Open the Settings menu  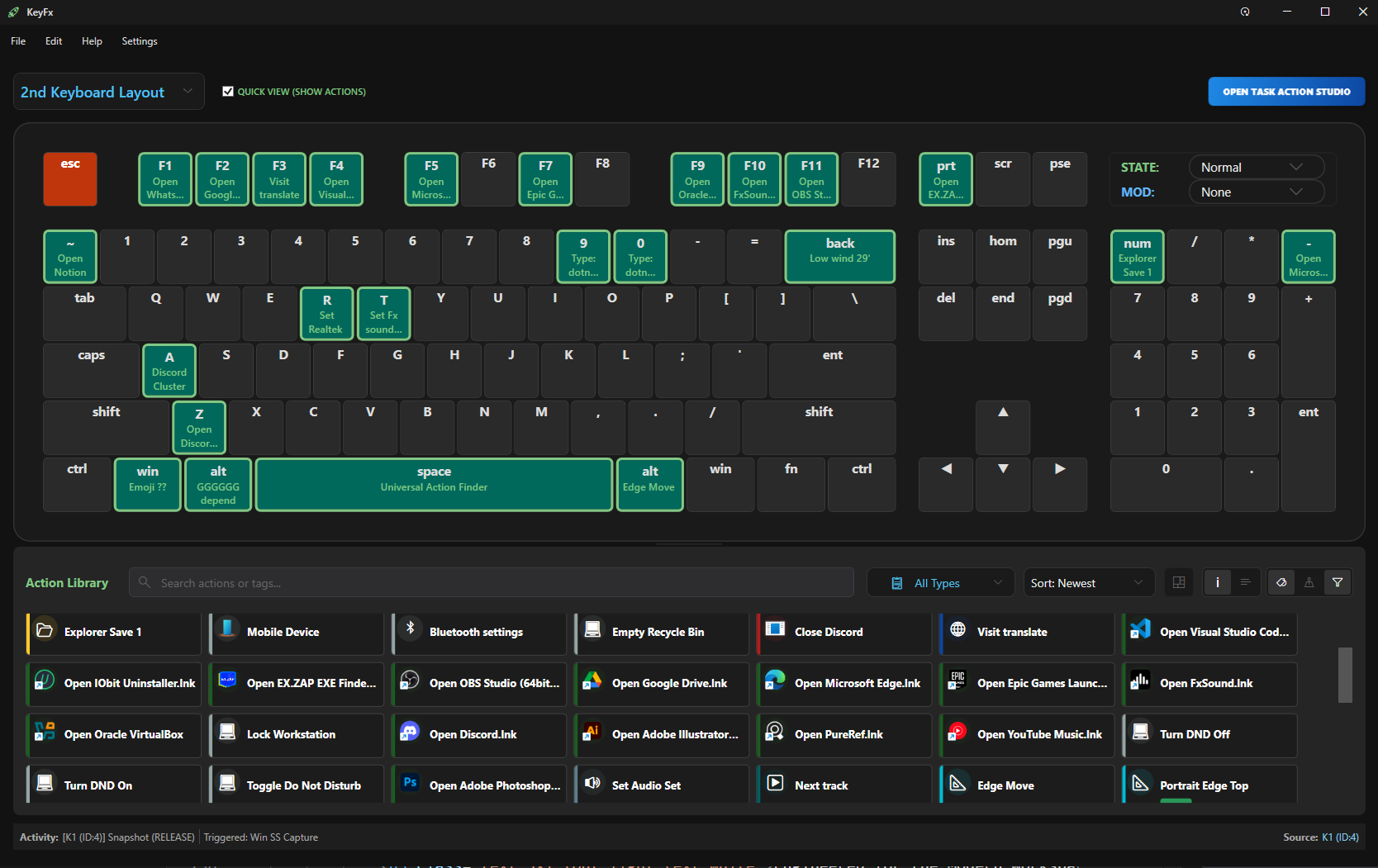tap(139, 40)
